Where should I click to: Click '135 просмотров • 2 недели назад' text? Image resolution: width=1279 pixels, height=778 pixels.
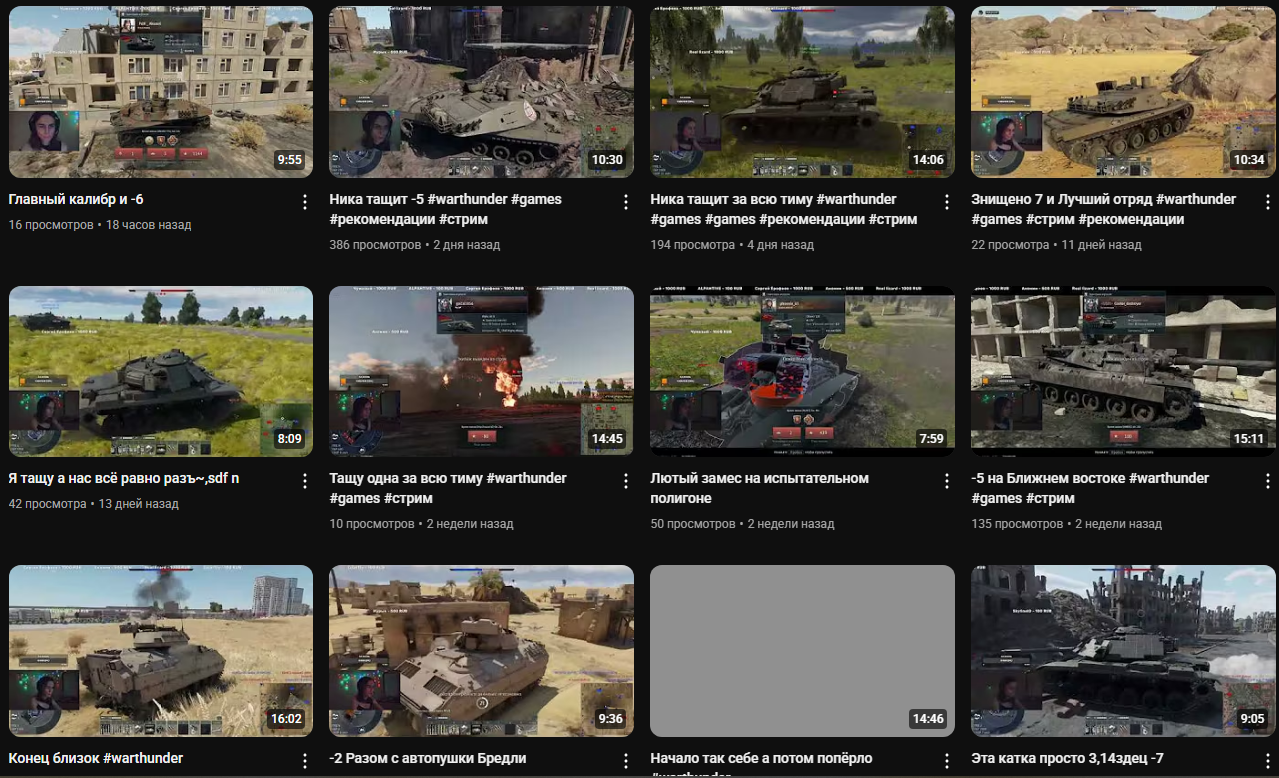point(1067,524)
